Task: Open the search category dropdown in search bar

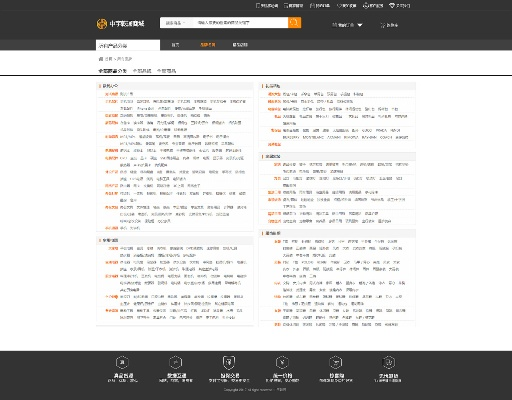Action: coord(176,23)
